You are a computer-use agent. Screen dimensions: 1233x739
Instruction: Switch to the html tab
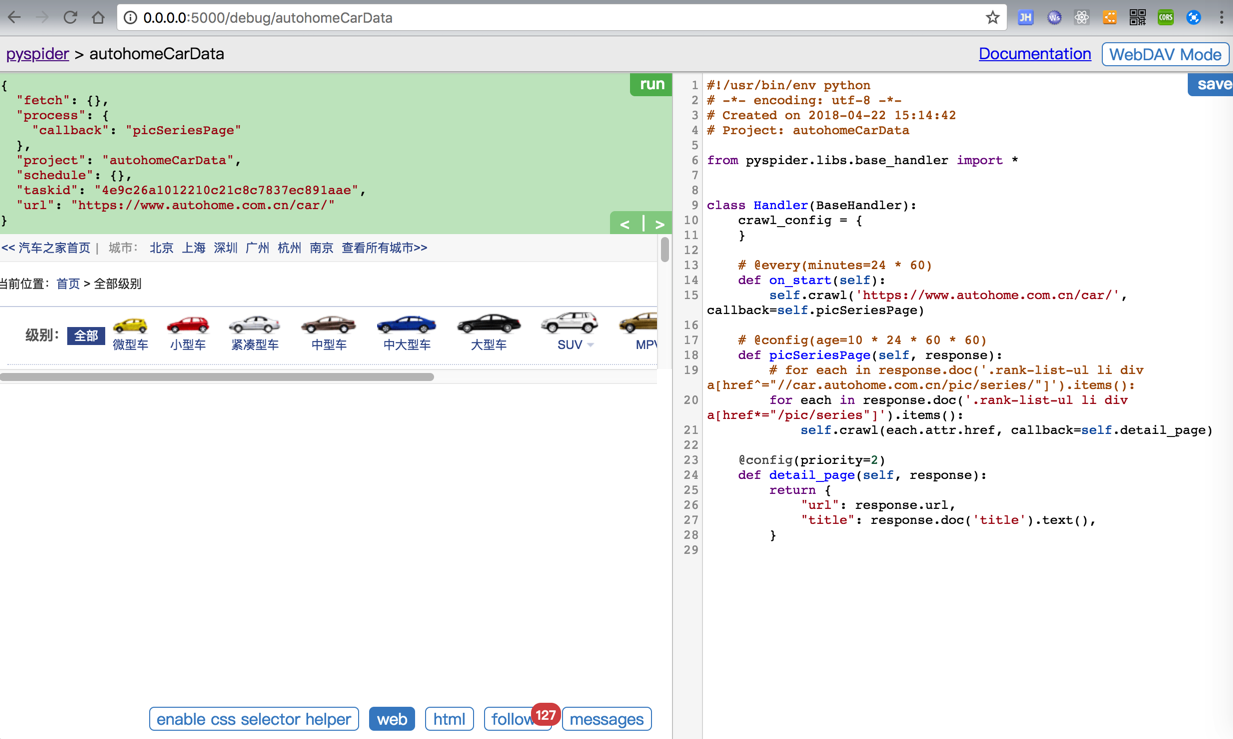pos(449,719)
